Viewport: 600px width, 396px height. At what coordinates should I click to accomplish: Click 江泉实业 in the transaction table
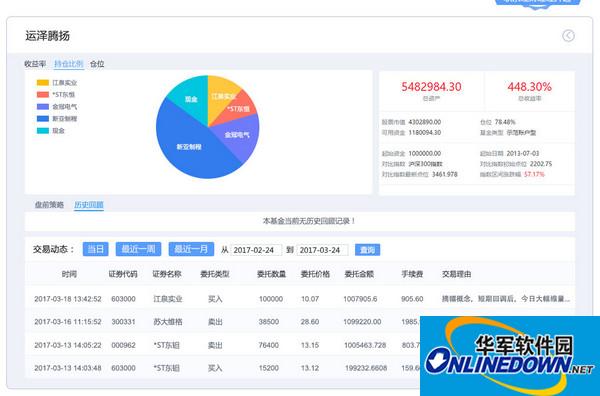[168, 299]
